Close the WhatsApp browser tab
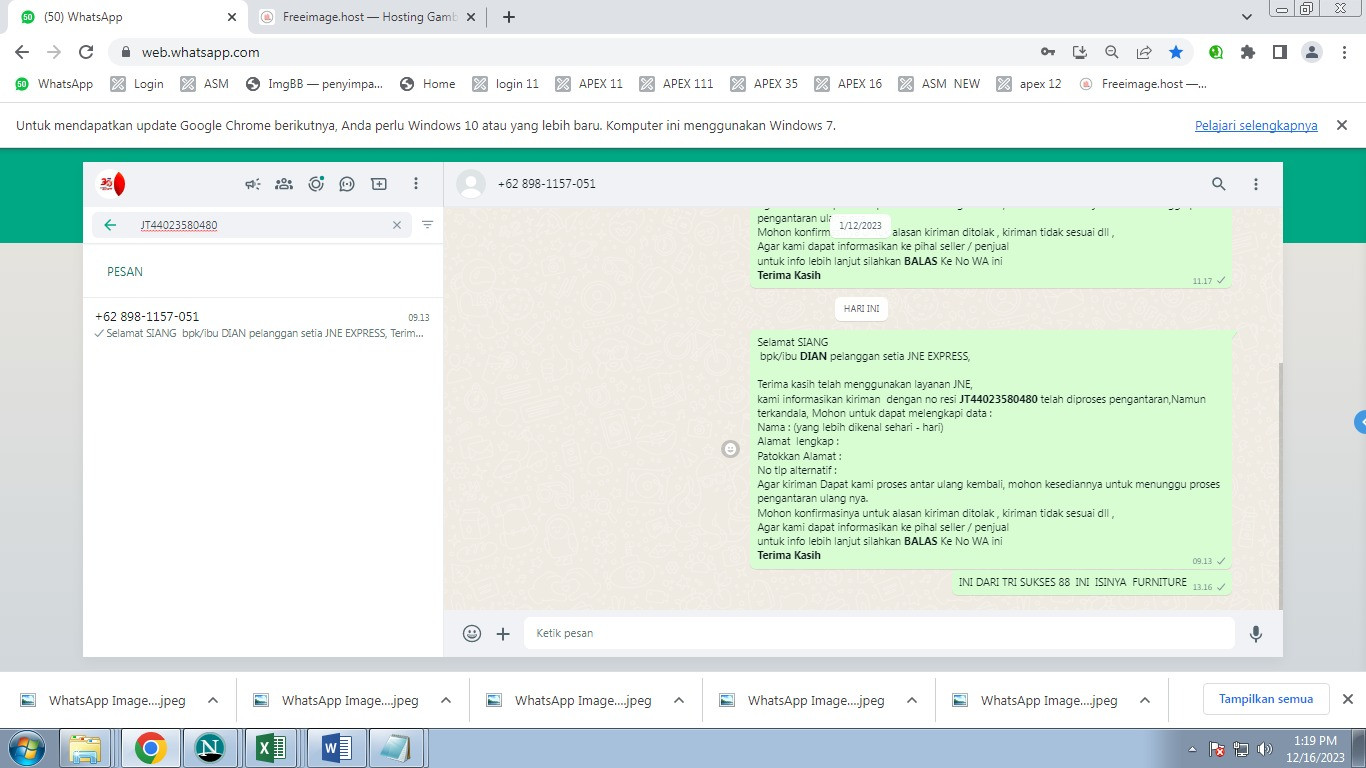Screen dimensions: 1366x768 coord(232,17)
